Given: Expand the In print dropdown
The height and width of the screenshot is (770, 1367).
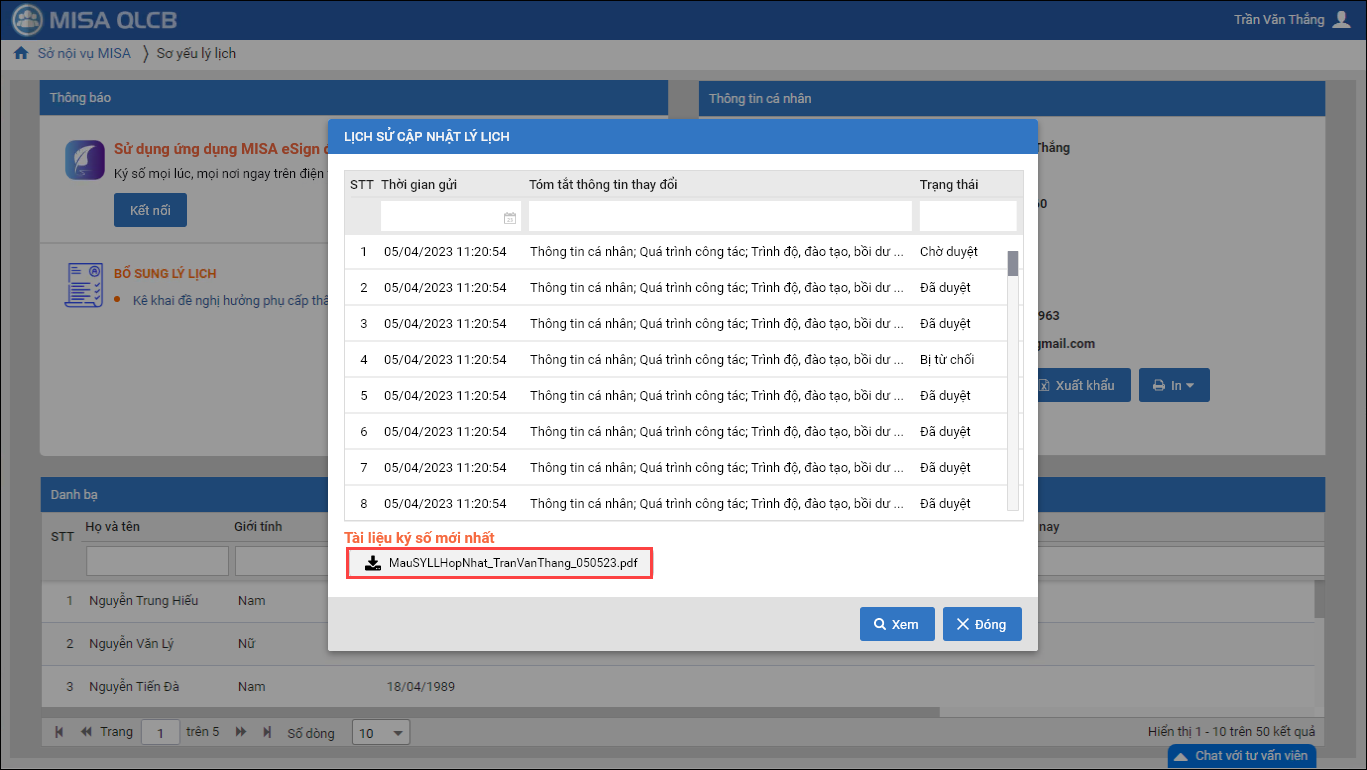Looking at the screenshot, I should (x=1174, y=385).
